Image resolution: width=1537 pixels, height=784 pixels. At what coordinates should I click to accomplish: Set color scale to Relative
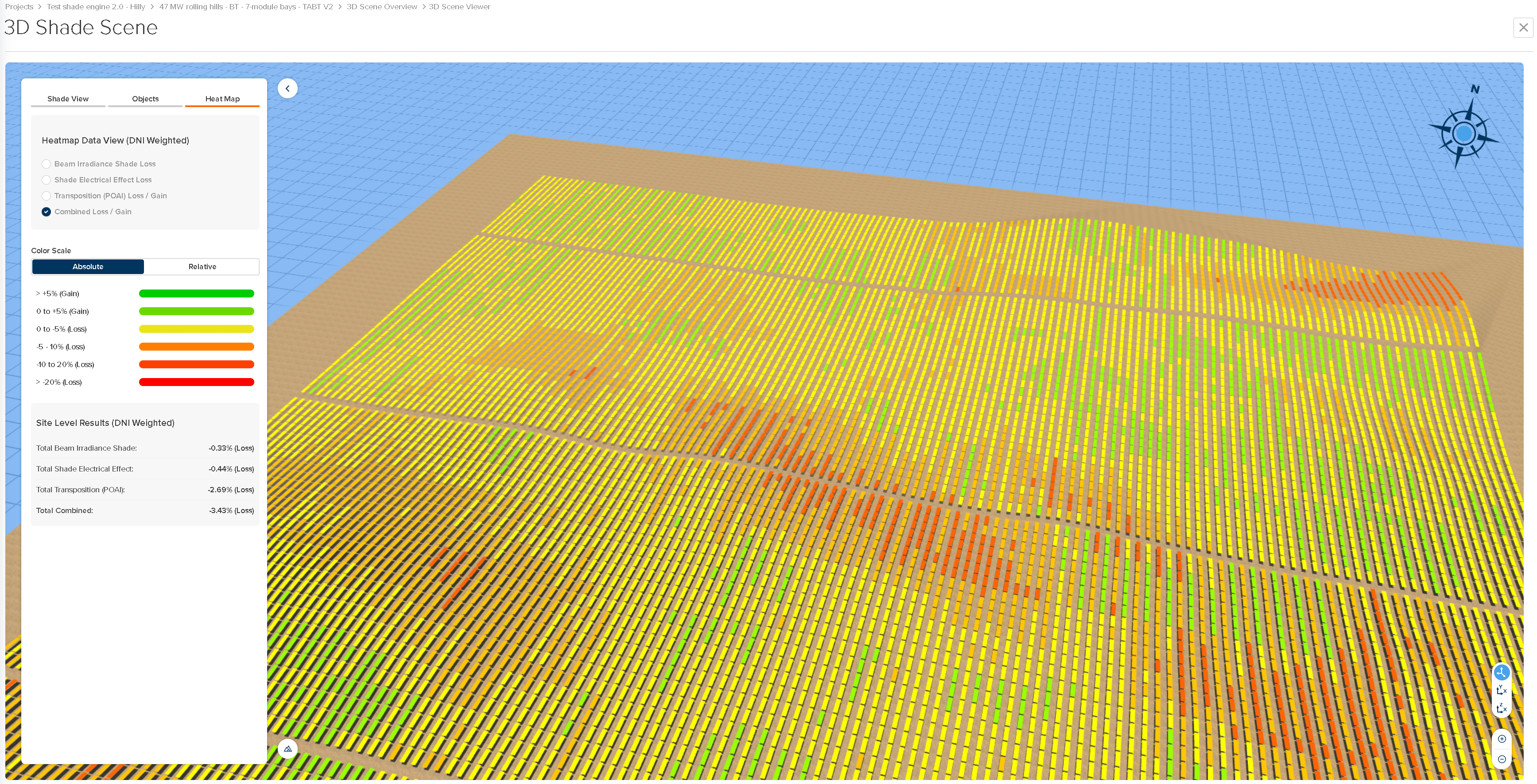click(x=202, y=266)
